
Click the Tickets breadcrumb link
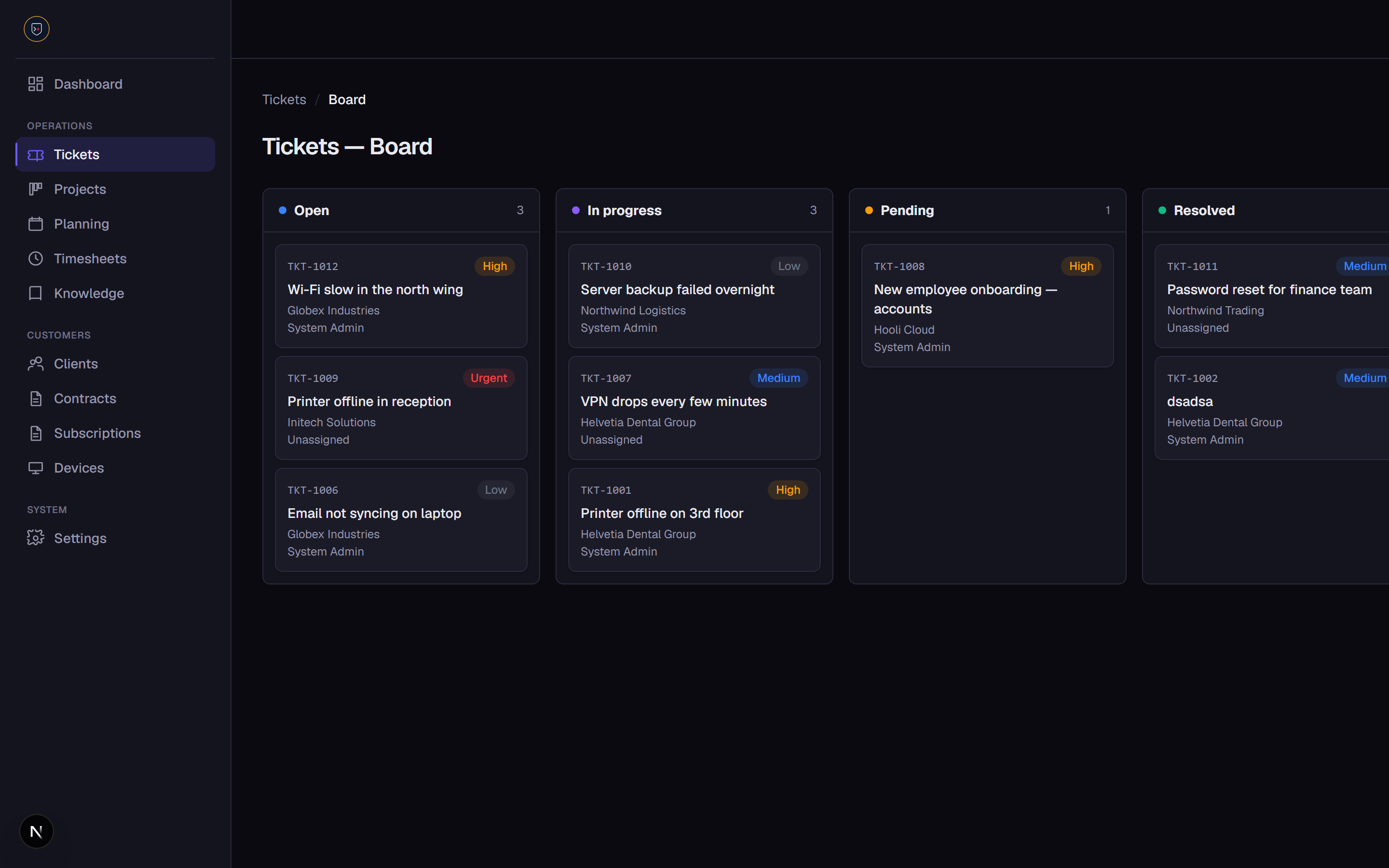click(284, 99)
